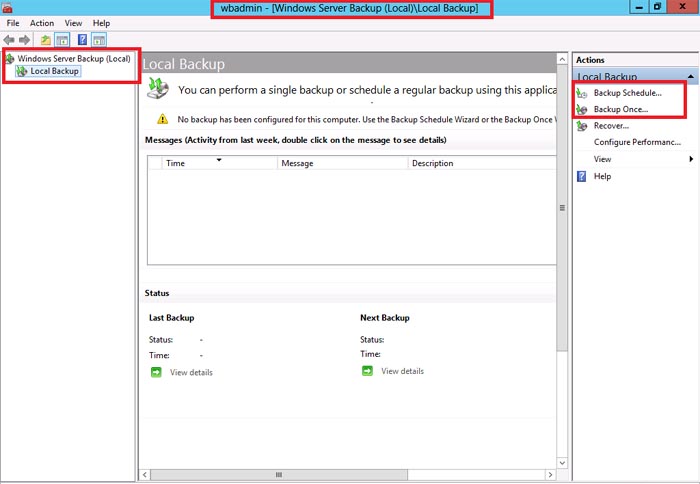
Task: Click the Status section heading
Action: coord(157,293)
